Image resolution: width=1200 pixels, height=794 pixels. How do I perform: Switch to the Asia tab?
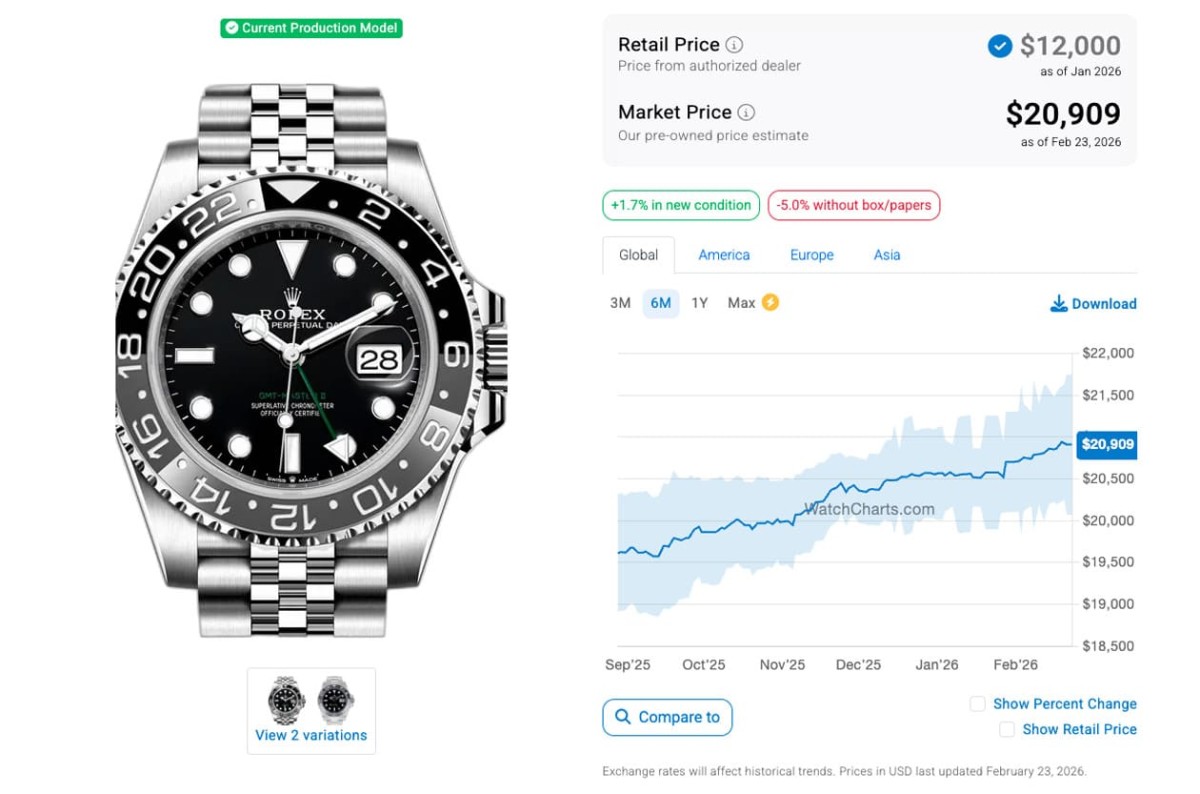pyautogui.click(x=887, y=255)
